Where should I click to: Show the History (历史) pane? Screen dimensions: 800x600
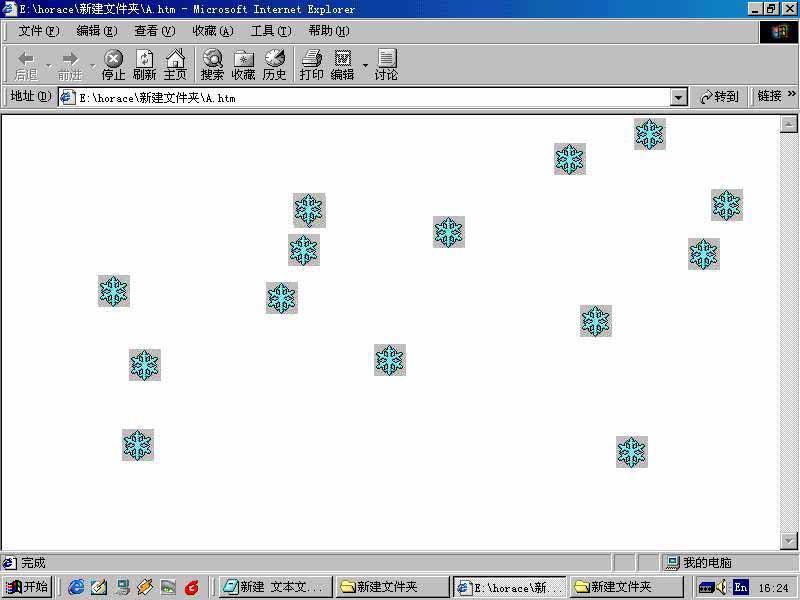[275, 65]
